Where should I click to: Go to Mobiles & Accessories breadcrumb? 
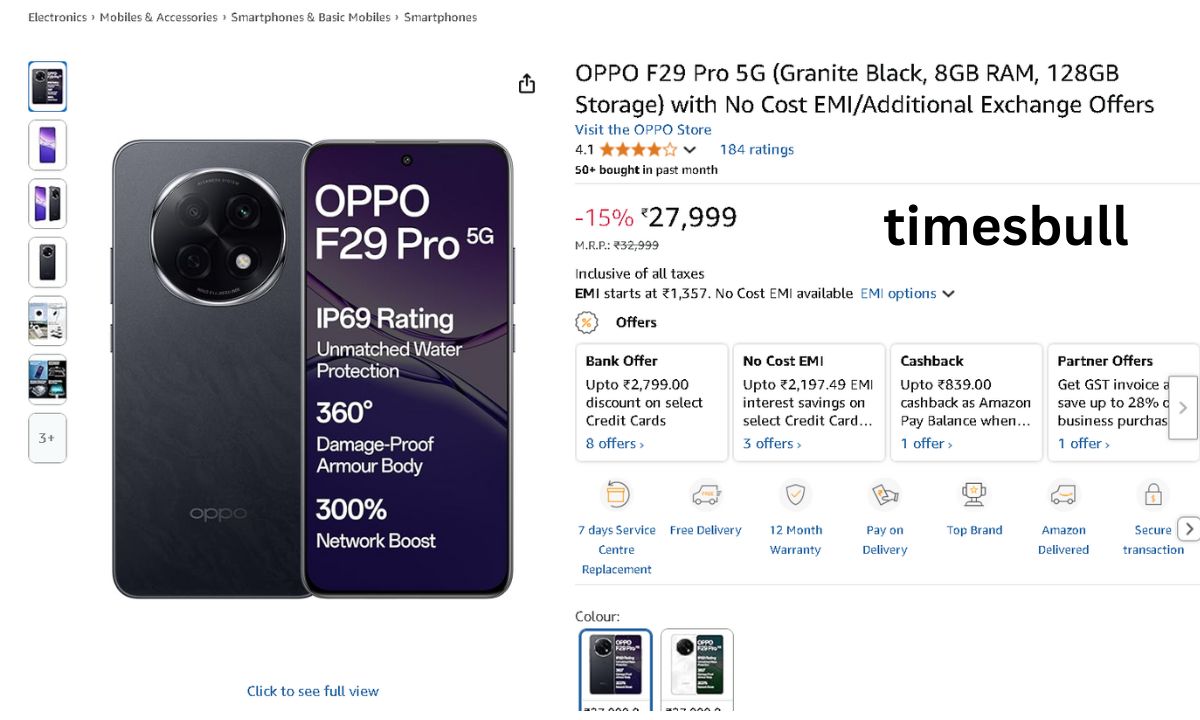click(158, 17)
